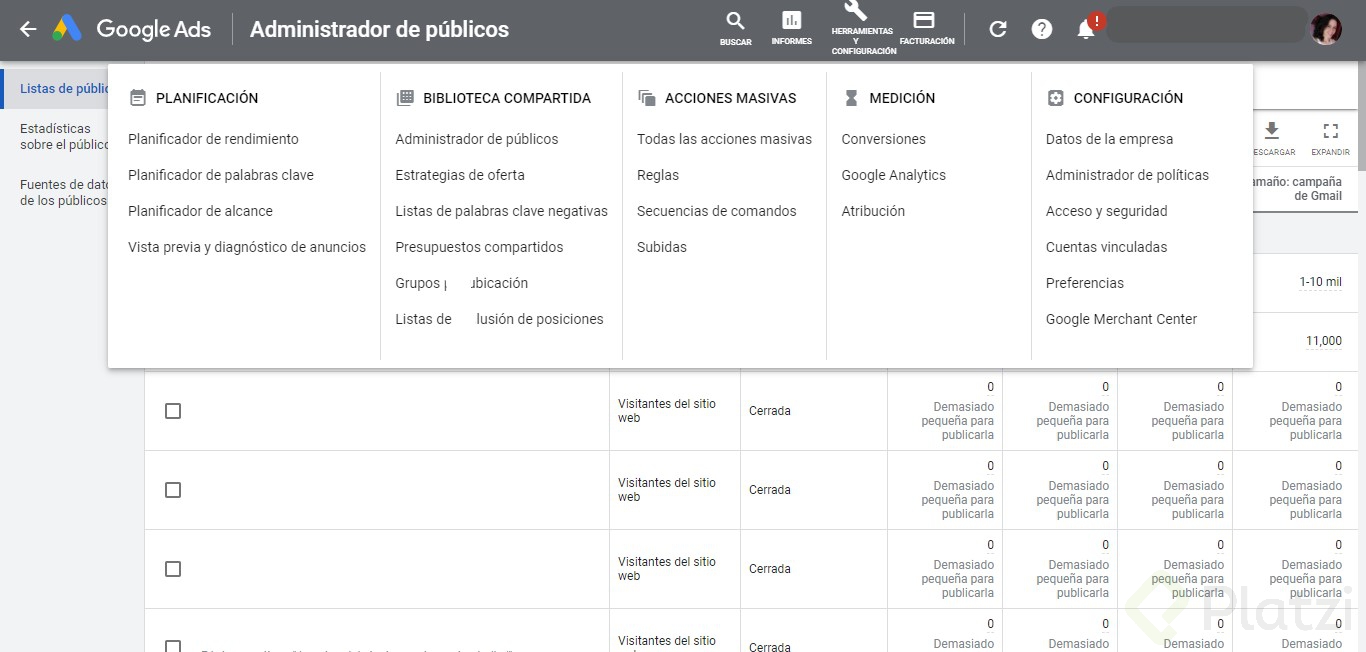Image resolution: width=1366 pixels, height=652 pixels.
Task: Check the partially visible fourth row checkbox
Action: [x=173, y=646]
